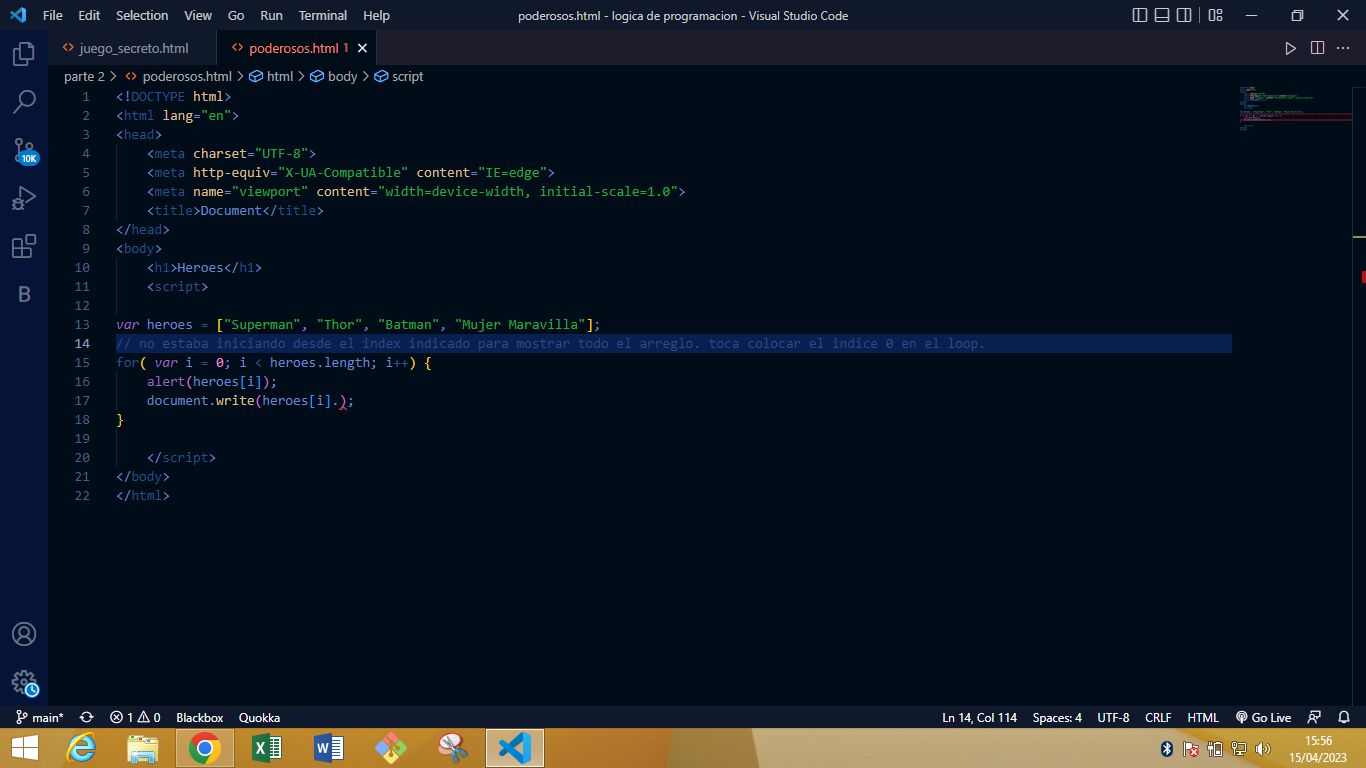
Task: Open the Selection menu
Action: 142,15
